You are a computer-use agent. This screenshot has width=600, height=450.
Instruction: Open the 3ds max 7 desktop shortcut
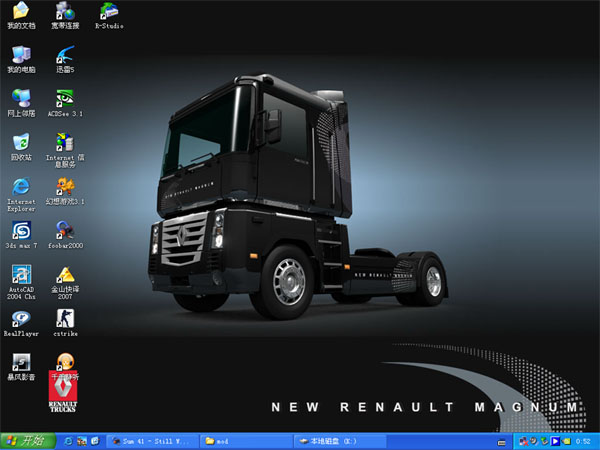click(20, 230)
